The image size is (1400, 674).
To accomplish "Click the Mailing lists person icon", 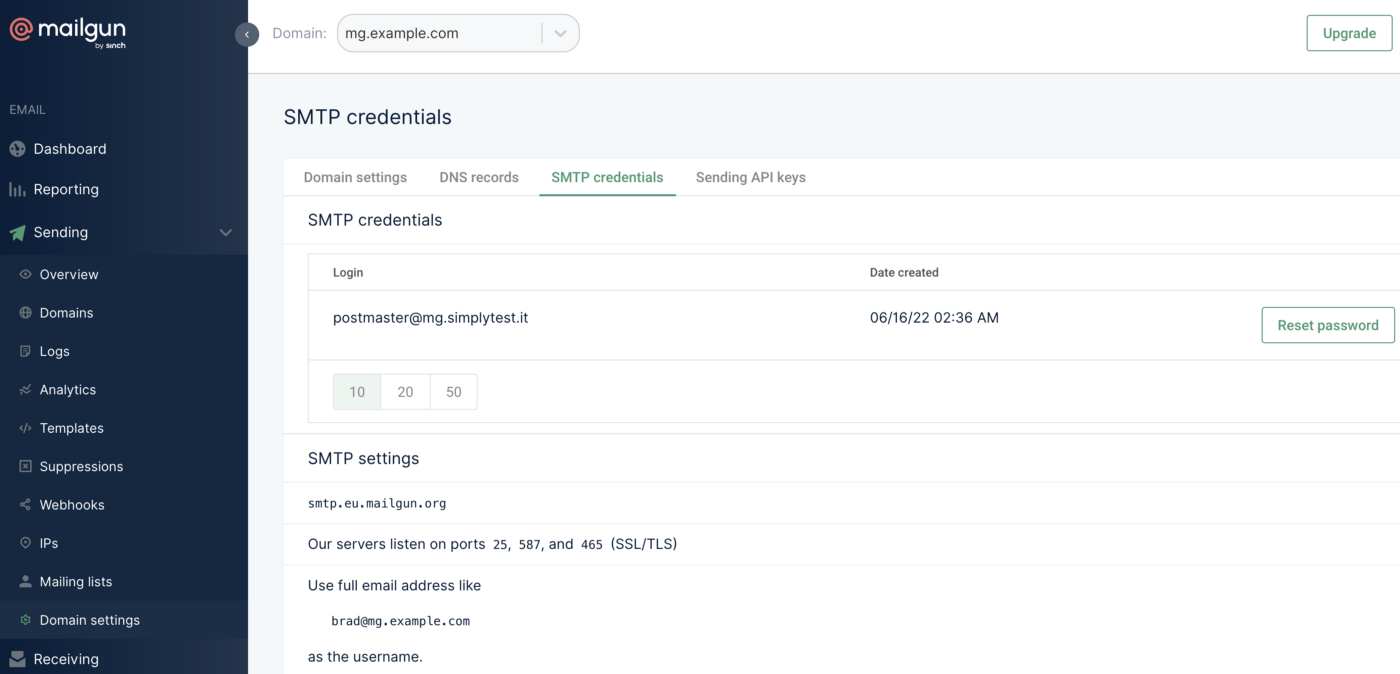I will [x=26, y=582].
